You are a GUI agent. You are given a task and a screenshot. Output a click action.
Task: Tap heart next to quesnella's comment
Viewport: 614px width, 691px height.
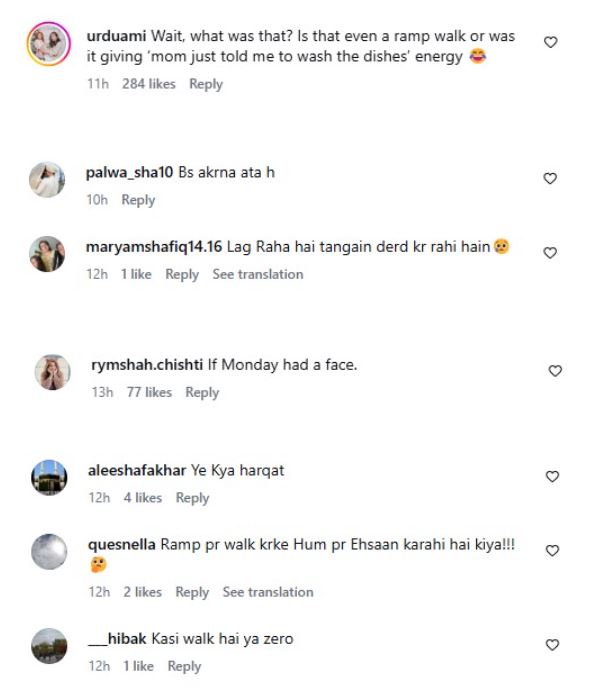(x=551, y=551)
